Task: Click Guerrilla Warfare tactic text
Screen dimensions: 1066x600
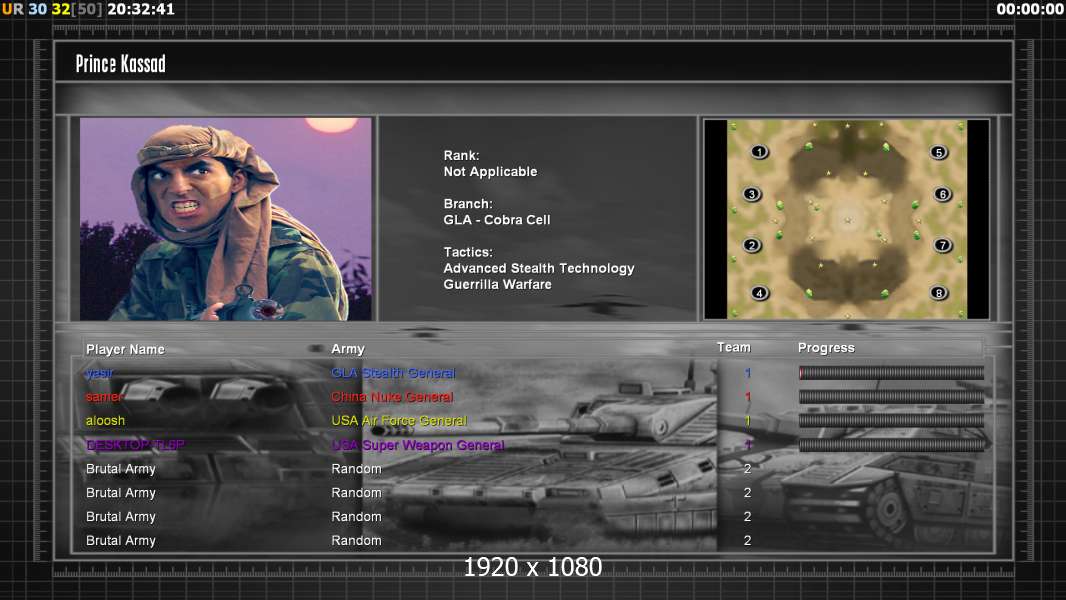Action: pos(498,285)
